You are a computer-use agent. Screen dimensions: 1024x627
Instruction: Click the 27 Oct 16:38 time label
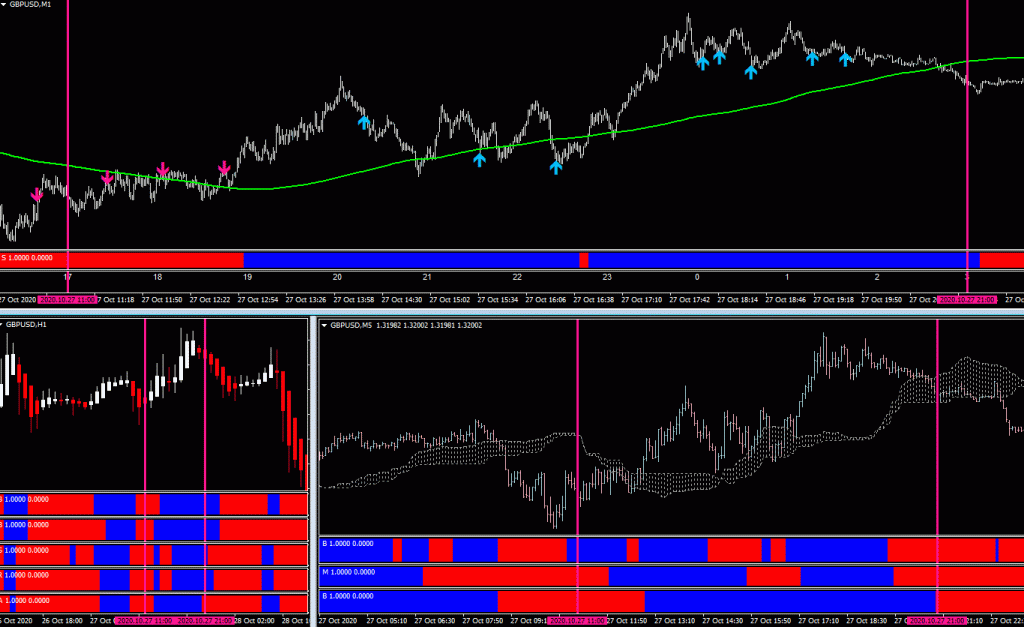pyautogui.click(x=594, y=300)
